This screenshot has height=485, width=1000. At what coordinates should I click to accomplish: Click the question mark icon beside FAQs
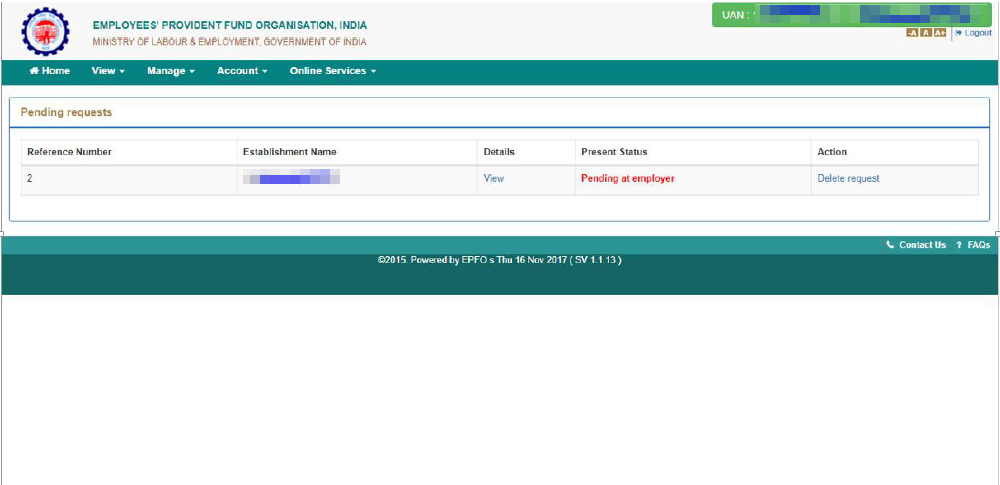(959, 245)
